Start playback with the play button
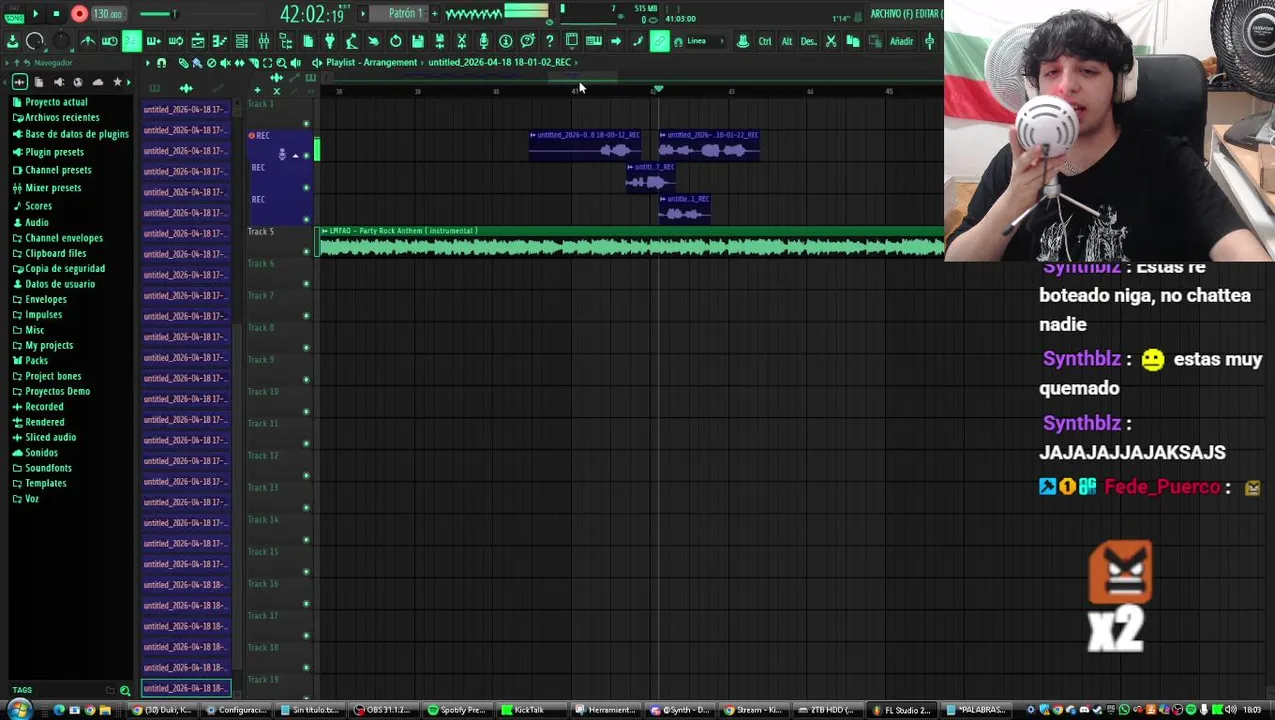The height and width of the screenshot is (720, 1275). tap(35, 14)
